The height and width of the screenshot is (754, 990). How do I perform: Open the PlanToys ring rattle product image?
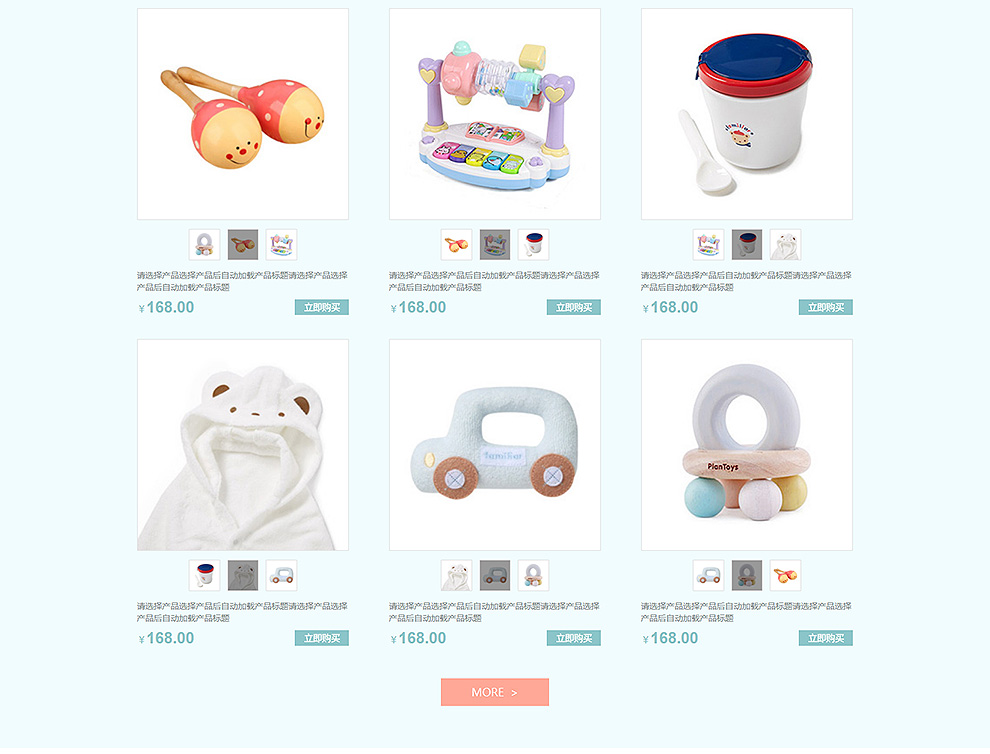[746, 445]
